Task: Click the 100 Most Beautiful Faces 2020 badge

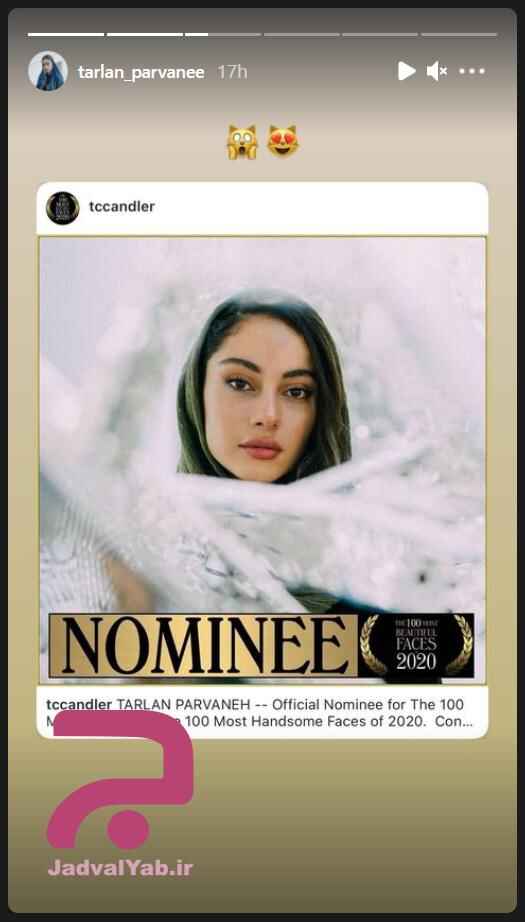Action: click(x=416, y=645)
